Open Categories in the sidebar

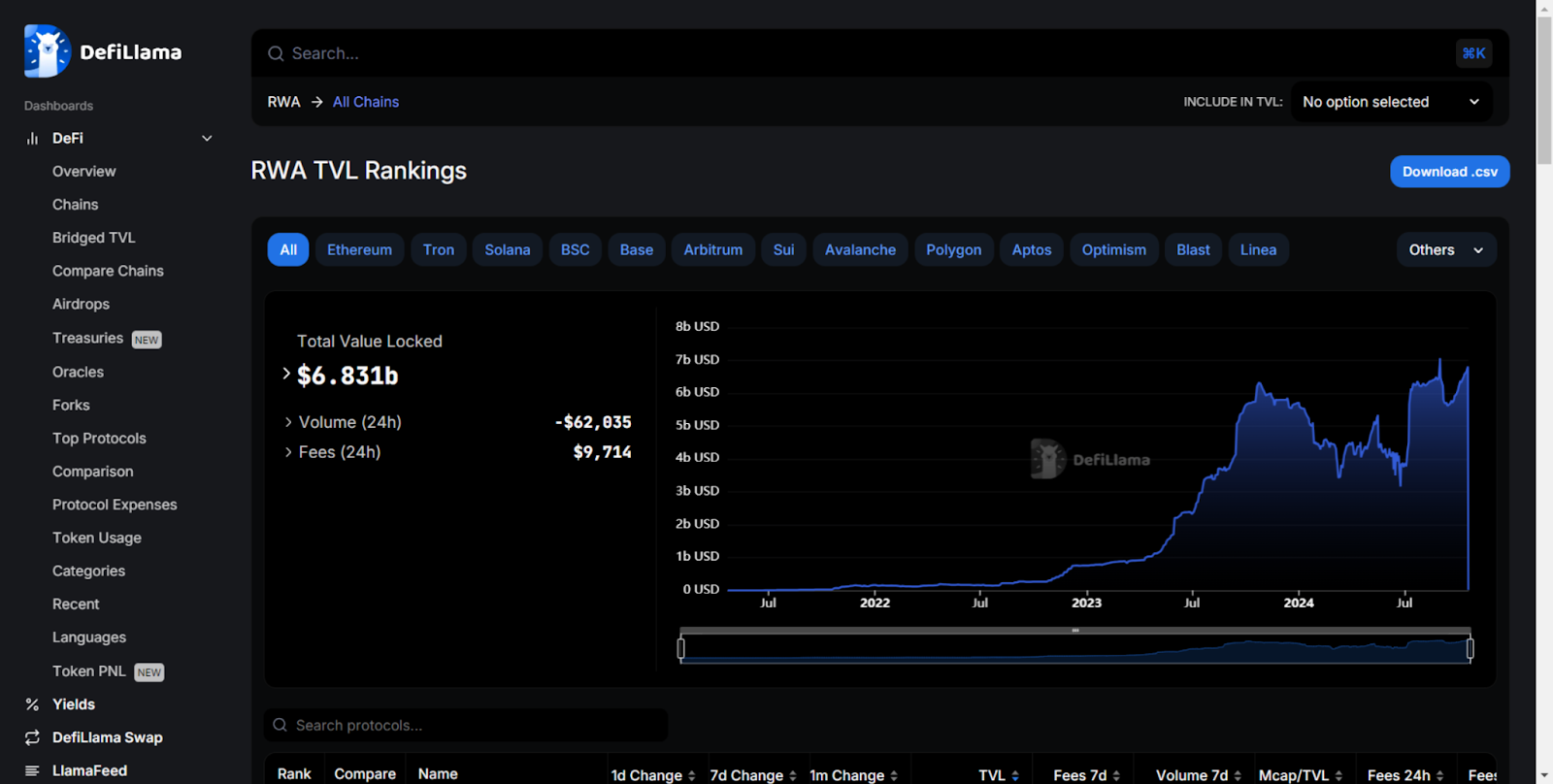tap(88, 571)
